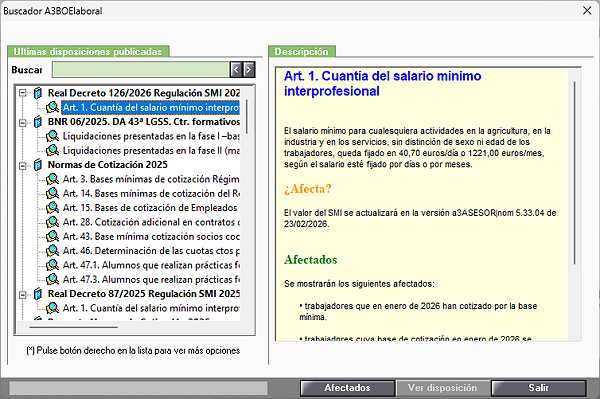Click the book icon for Normas de Cotización 2025

point(38,165)
